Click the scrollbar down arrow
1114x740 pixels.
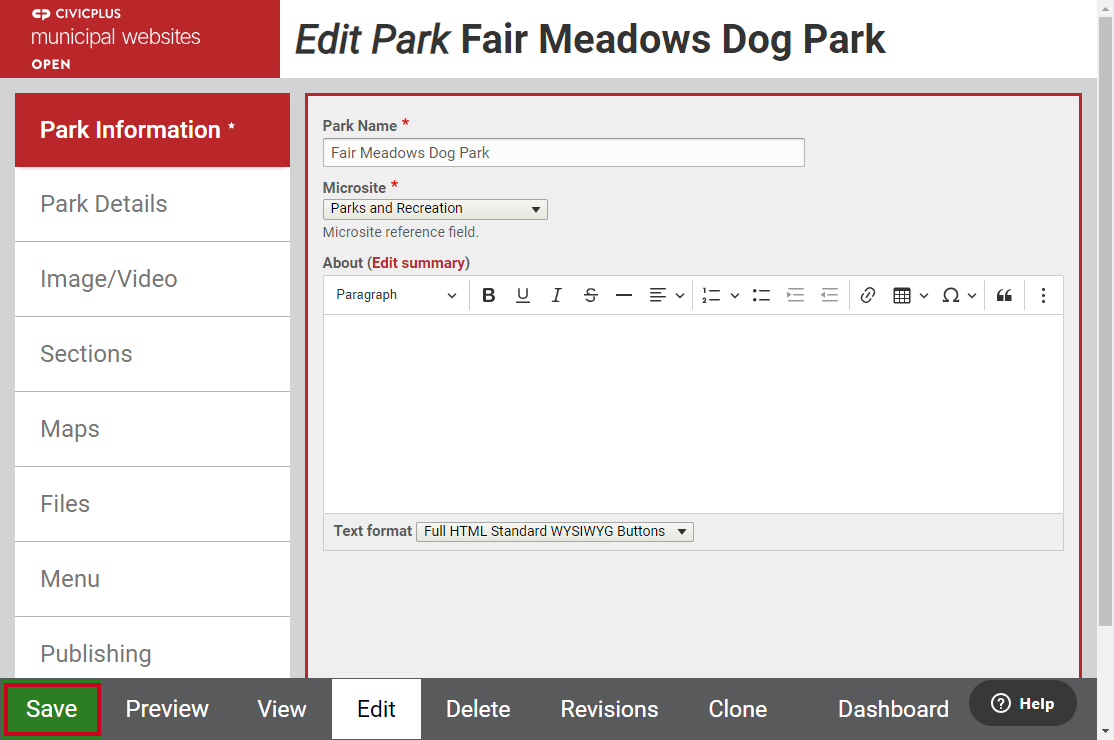click(1105, 731)
